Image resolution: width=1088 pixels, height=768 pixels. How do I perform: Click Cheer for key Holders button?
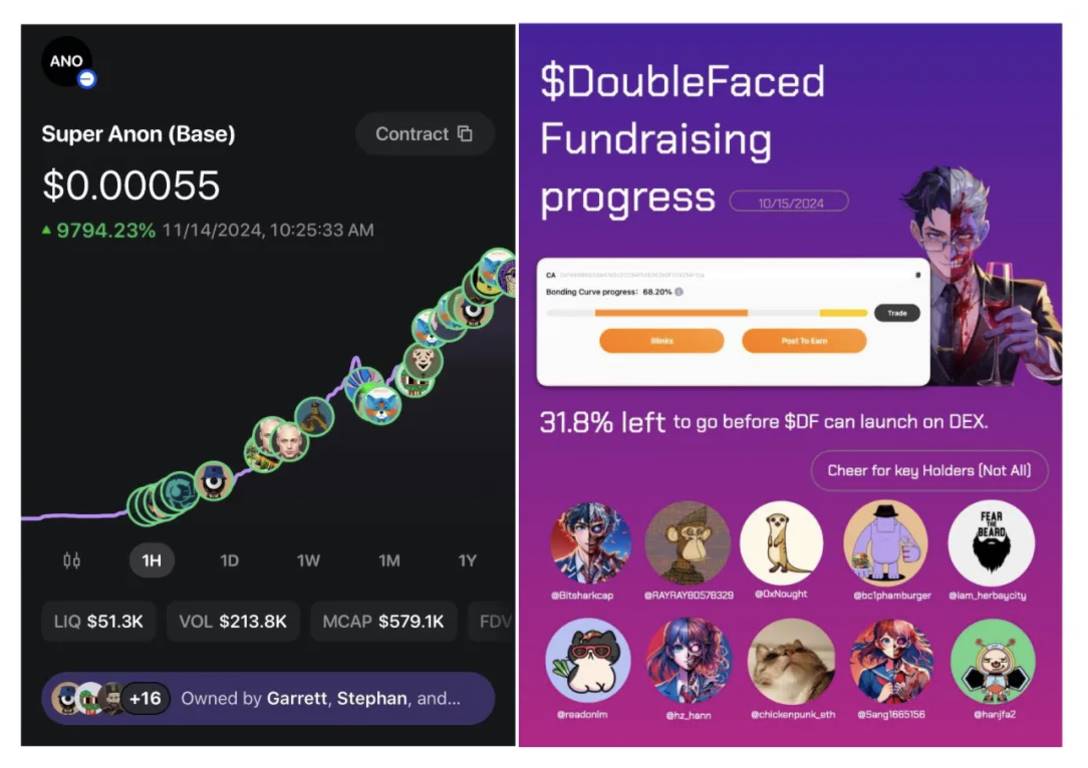[x=929, y=470]
